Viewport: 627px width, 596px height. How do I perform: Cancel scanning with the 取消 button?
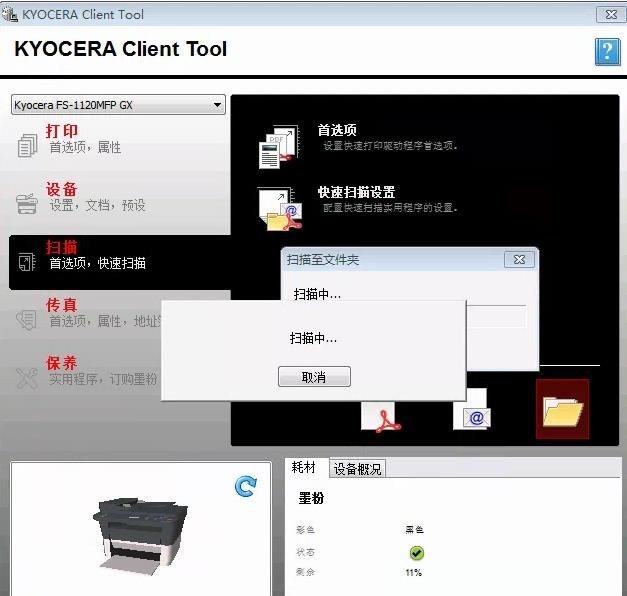314,376
